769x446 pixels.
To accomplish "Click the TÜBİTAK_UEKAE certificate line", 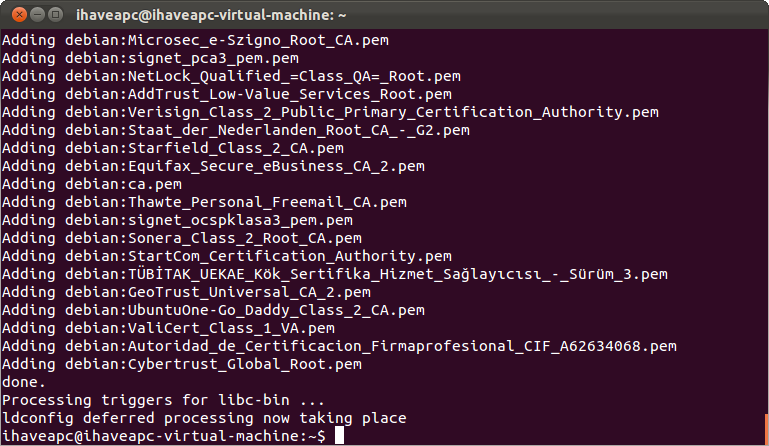I will (x=334, y=274).
